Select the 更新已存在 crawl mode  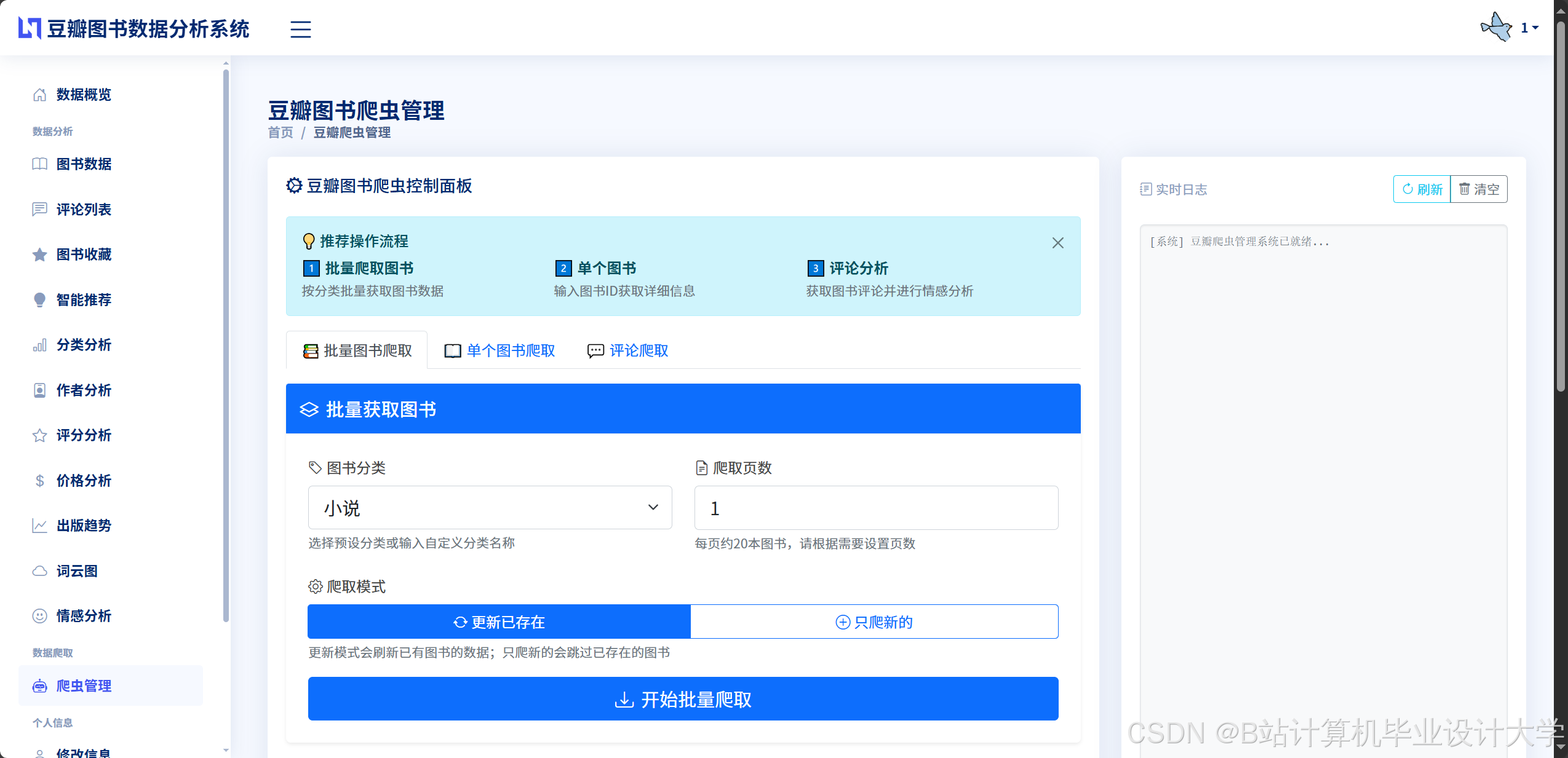coord(498,622)
